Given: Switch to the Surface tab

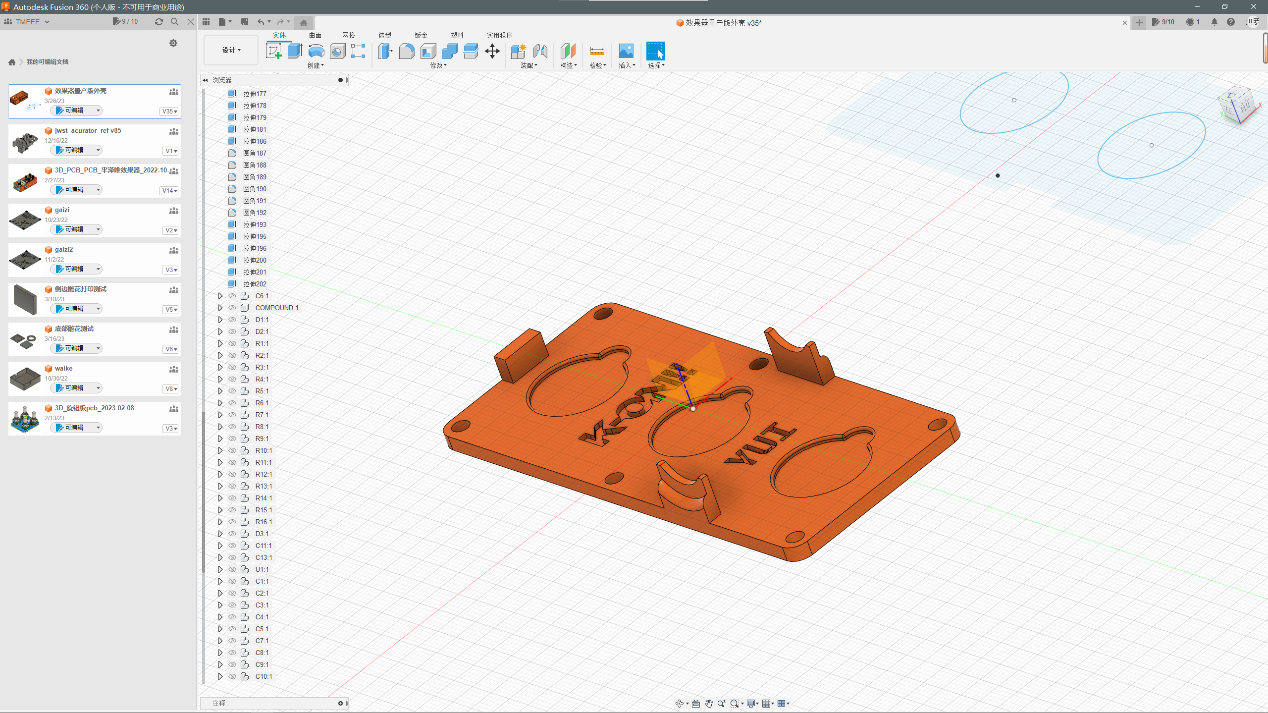Looking at the screenshot, I should [315, 35].
